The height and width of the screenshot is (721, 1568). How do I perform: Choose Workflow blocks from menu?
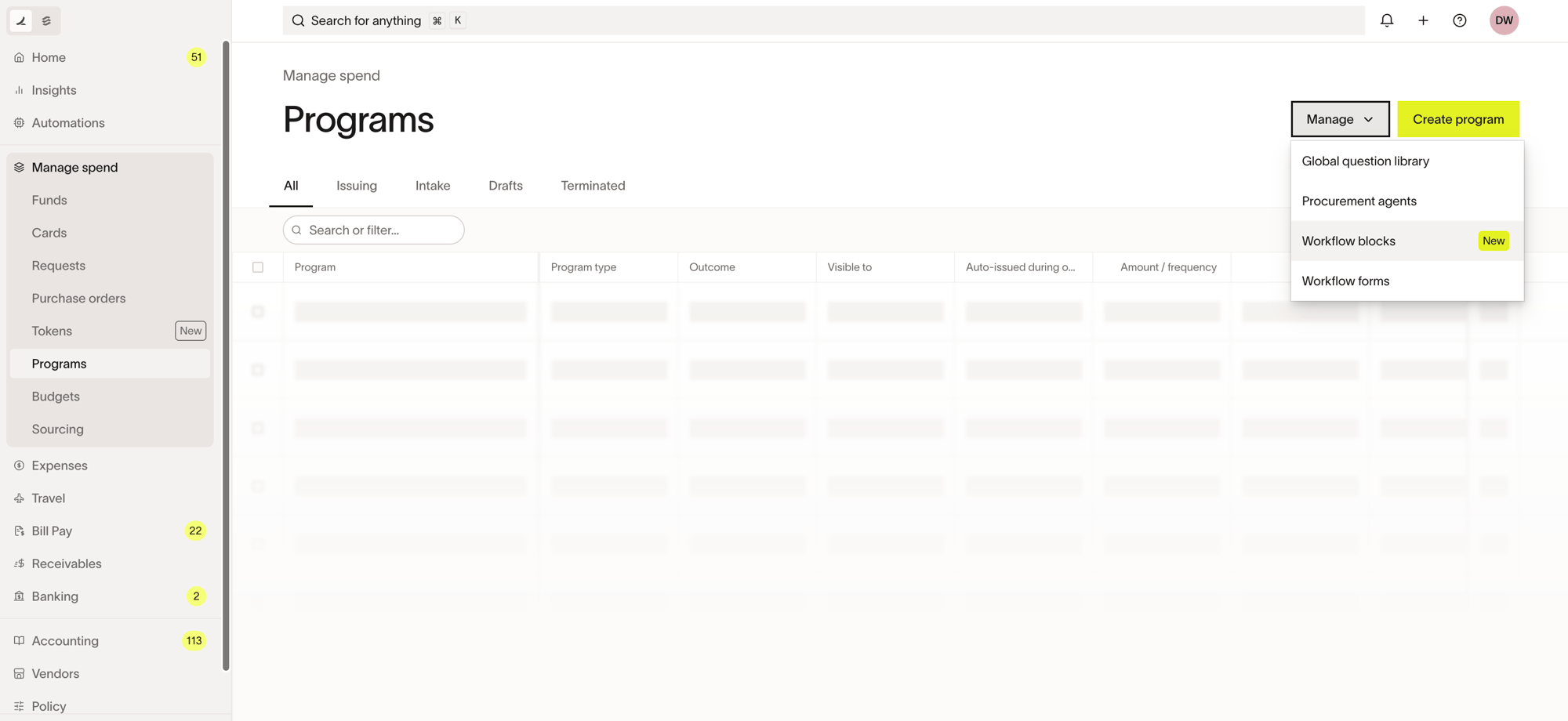tap(1407, 241)
